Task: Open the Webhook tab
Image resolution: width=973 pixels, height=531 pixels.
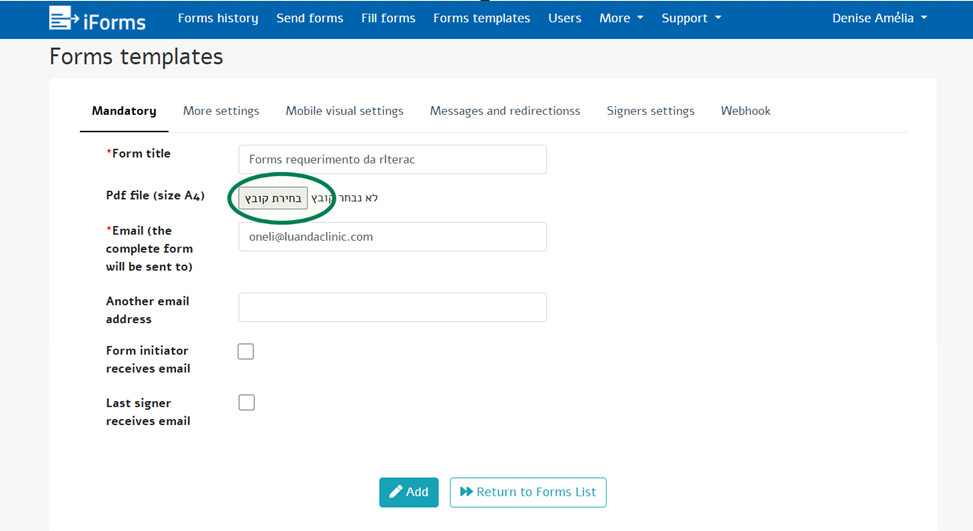Action: coord(745,111)
